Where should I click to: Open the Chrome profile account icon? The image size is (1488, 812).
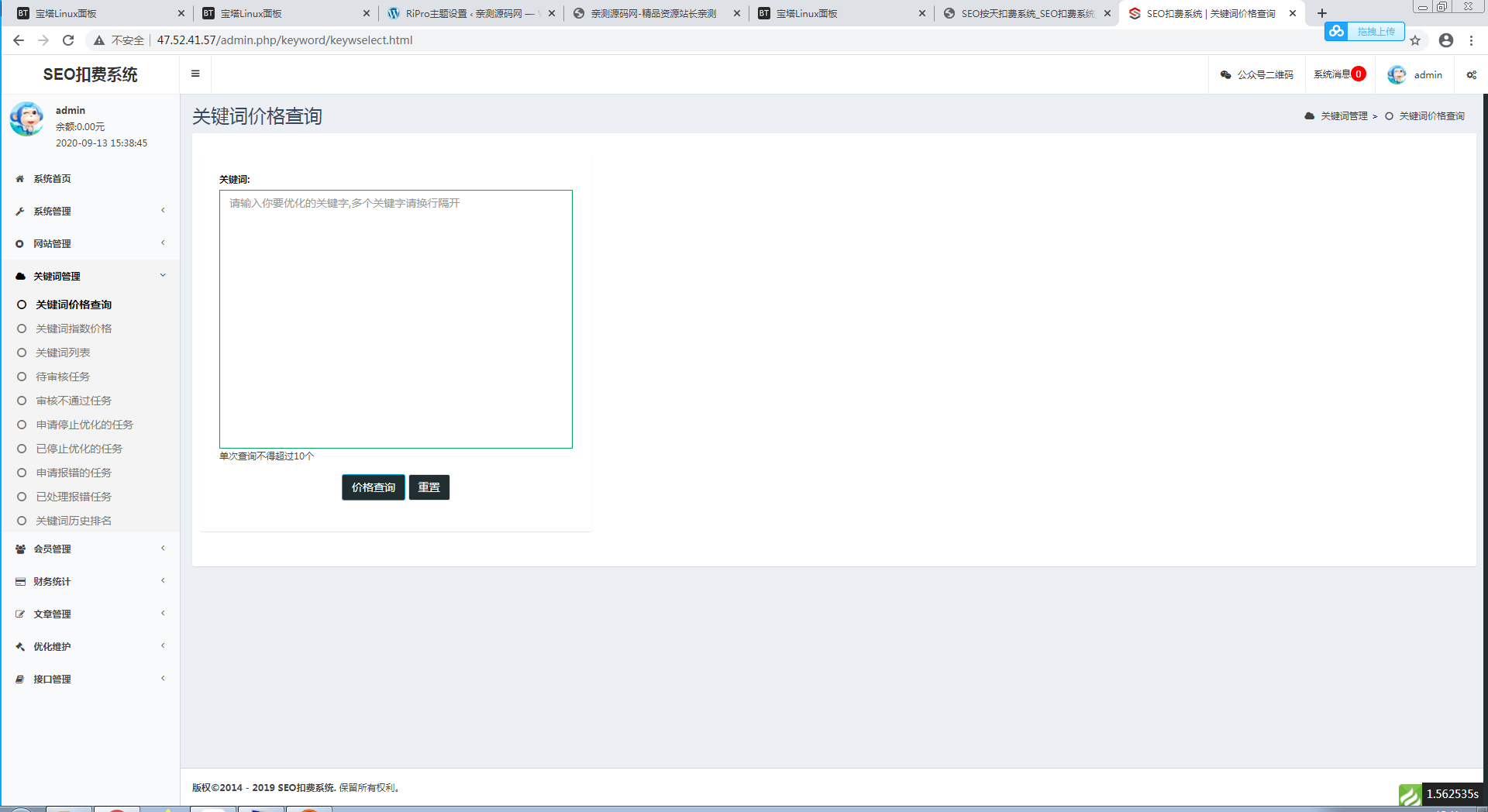1446,40
